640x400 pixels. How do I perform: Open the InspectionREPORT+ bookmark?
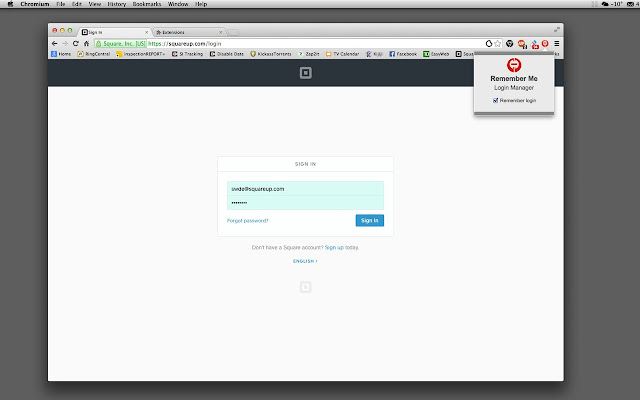point(141,54)
